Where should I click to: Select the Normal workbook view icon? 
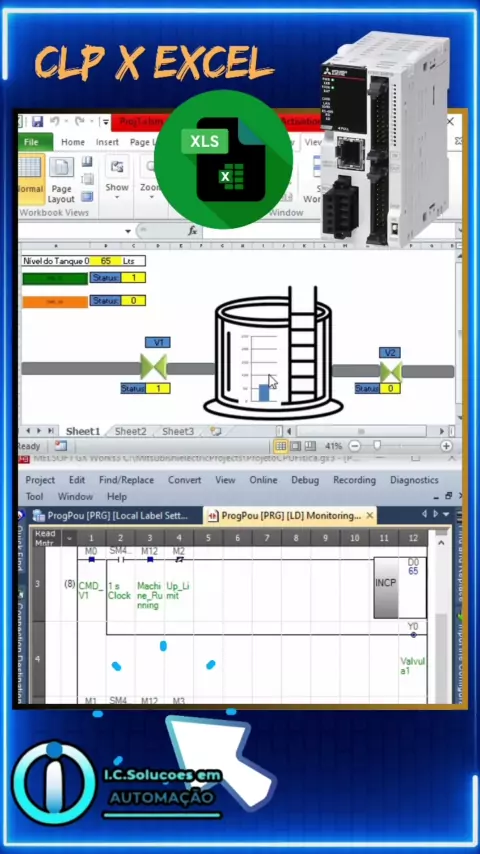[x=29, y=176]
